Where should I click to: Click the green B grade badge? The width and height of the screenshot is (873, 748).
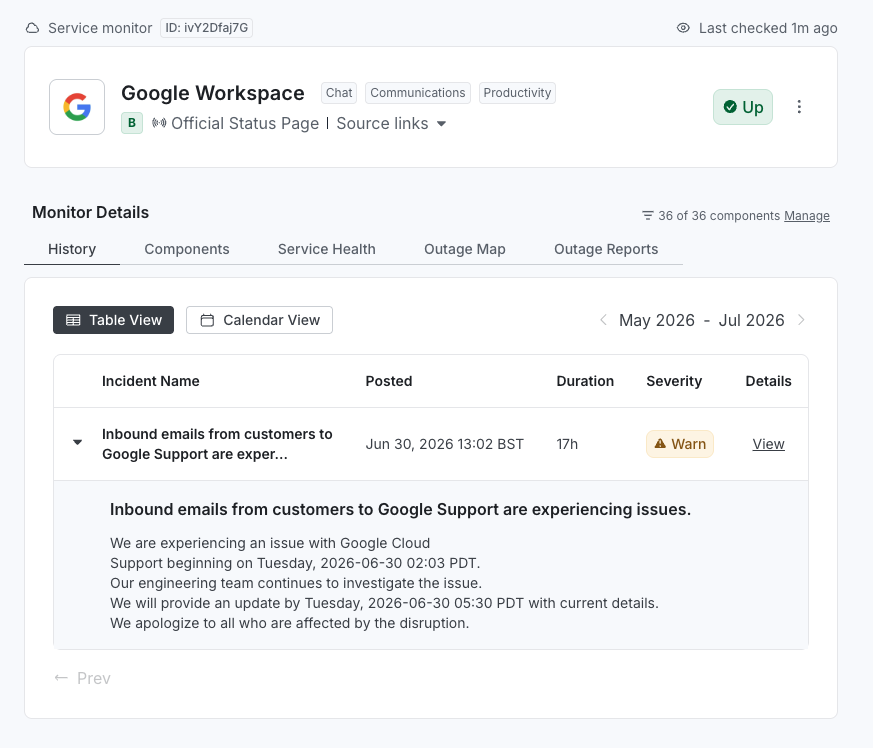click(x=132, y=123)
